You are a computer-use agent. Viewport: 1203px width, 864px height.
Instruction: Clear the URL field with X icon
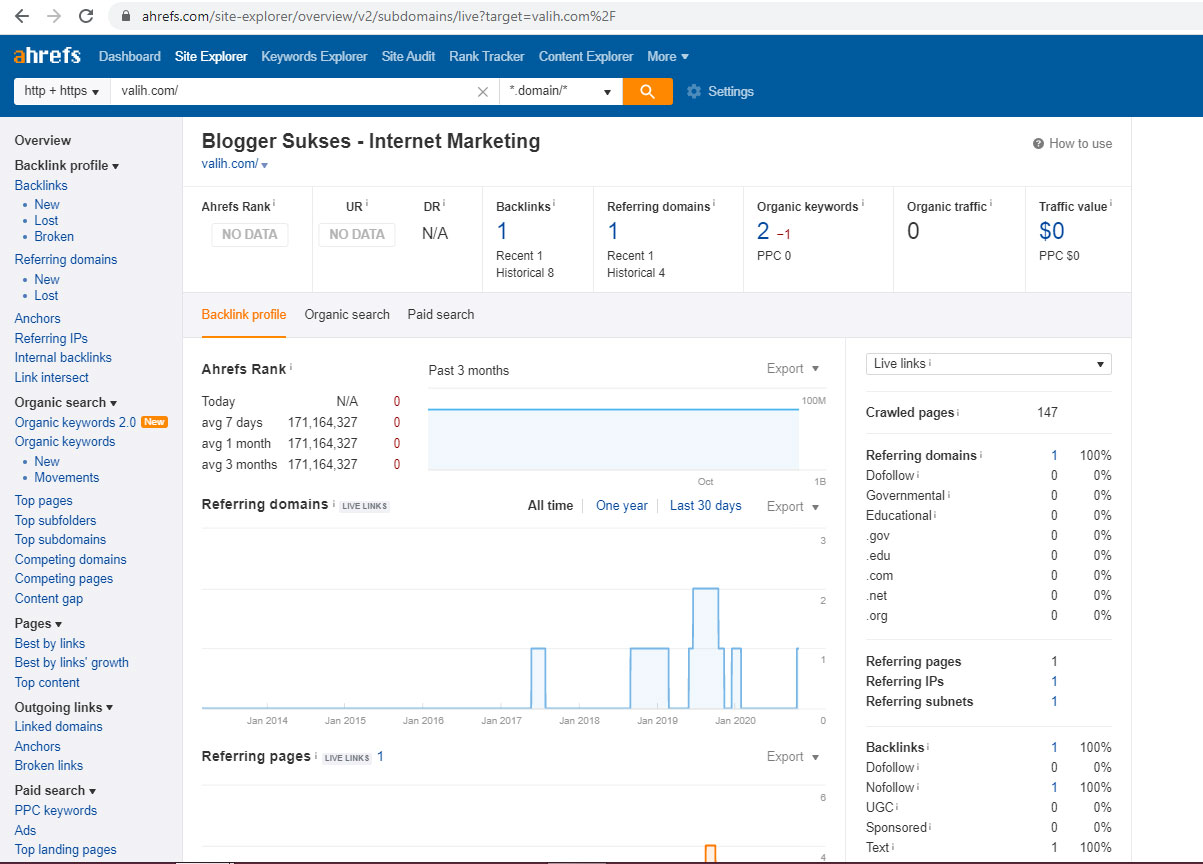(x=482, y=91)
